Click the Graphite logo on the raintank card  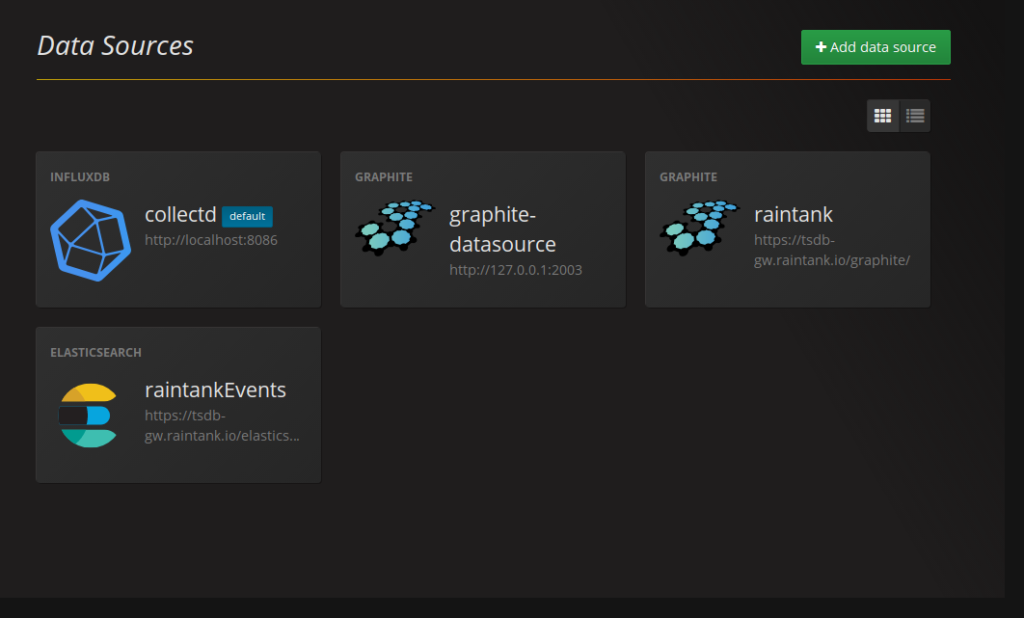[x=699, y=229]
